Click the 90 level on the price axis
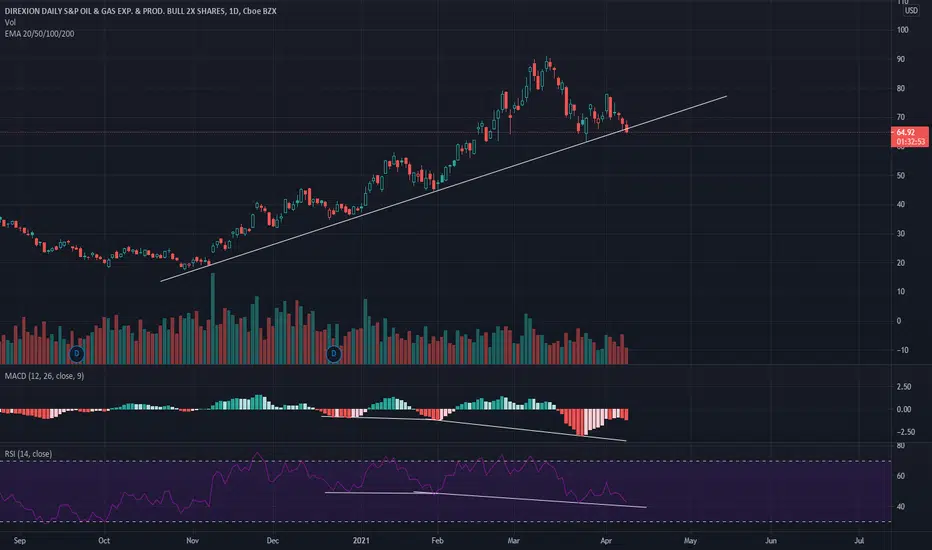 [900, 59]
